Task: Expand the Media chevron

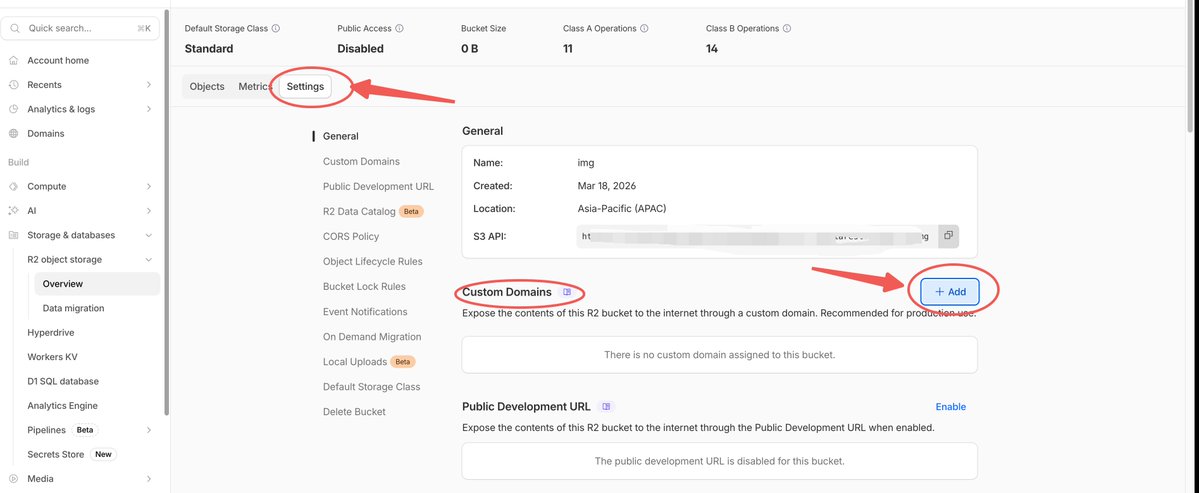Action: pyautogui.click(x=148, y=479)
